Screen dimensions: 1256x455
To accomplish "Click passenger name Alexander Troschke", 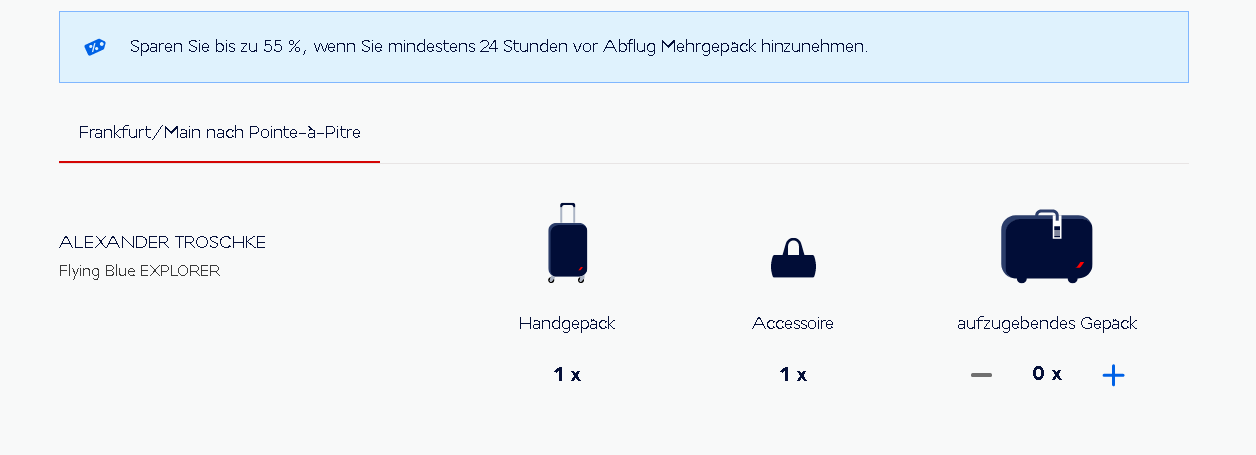I will tap(163, 242).
